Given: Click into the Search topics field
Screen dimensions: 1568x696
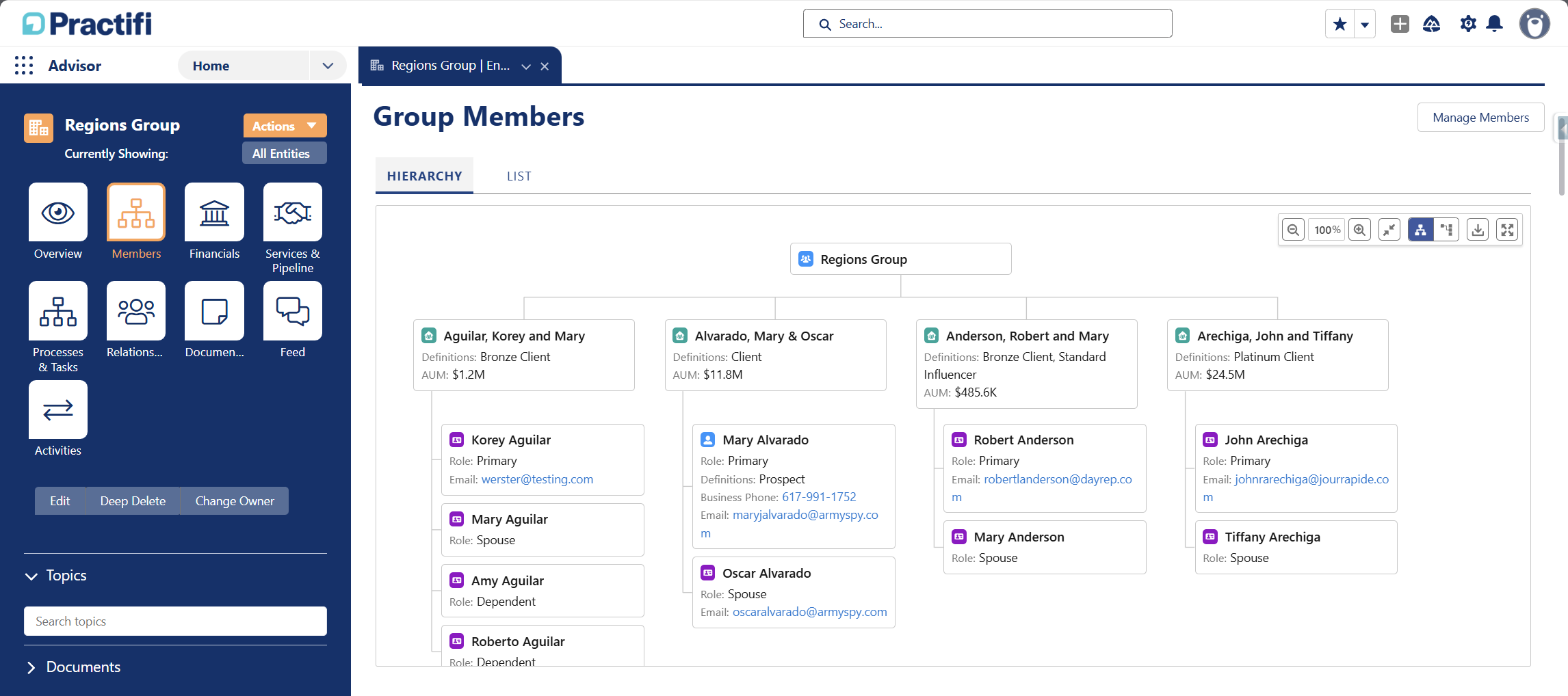Looking at the screenshot, I should pyautogui.click(x=175, y=621).
